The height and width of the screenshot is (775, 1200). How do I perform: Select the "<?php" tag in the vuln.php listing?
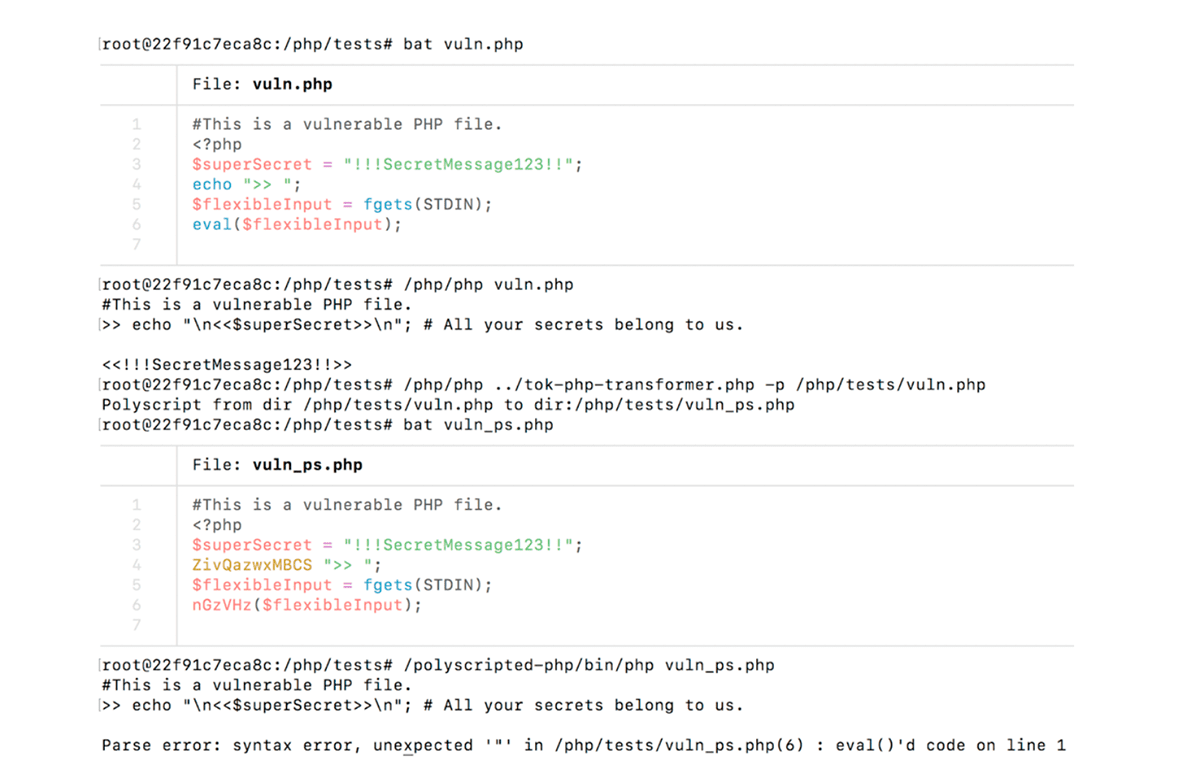[217, 145]
